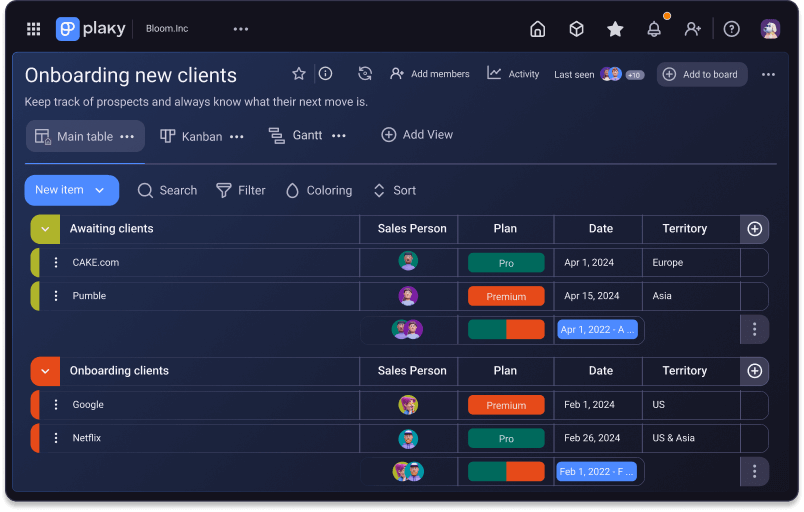Image resolution: width=804 pixels, height=512 pixels.
Task: Open the Last seen avatars
Action: point(611,74)
